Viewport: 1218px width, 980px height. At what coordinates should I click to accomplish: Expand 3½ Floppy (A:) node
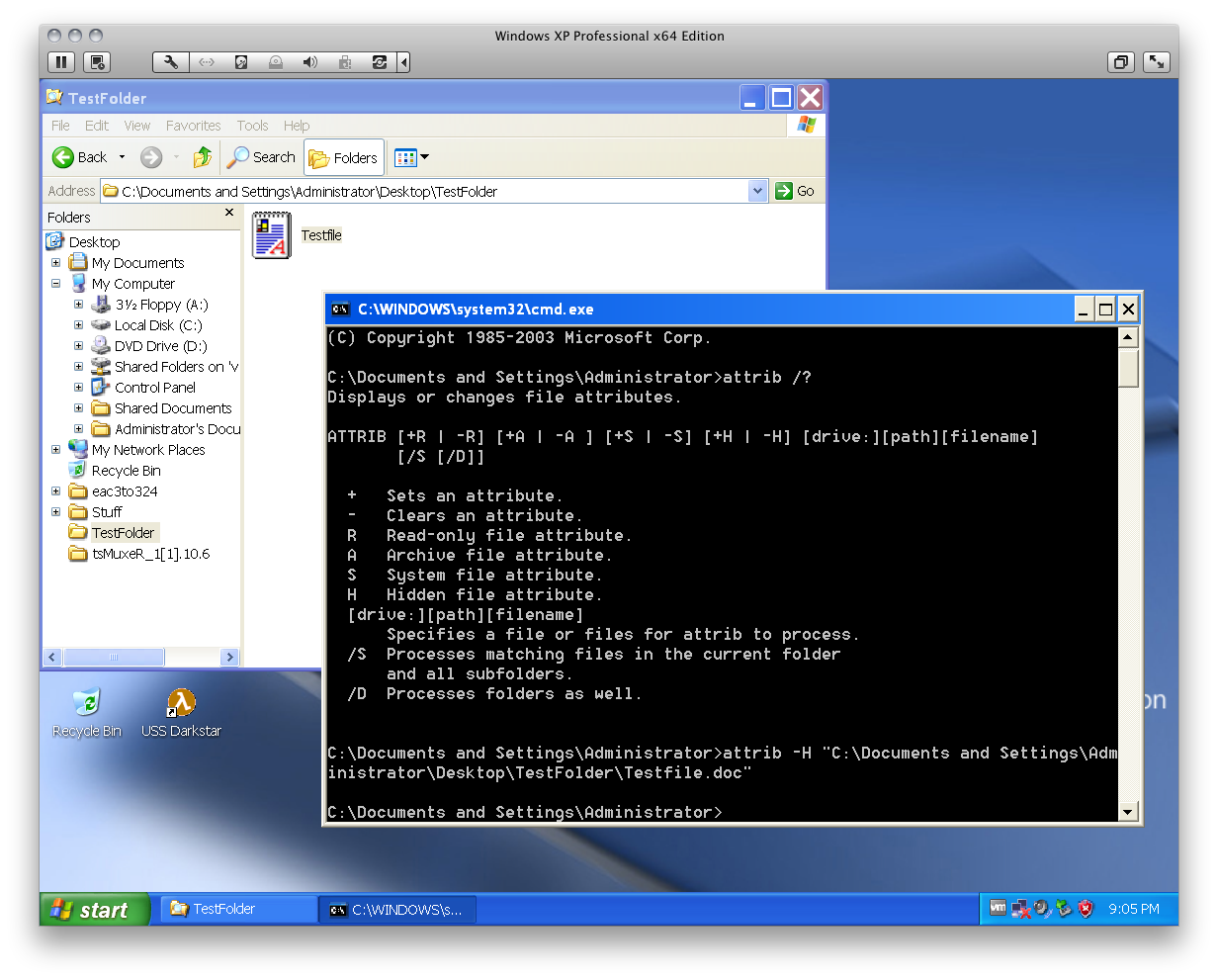click(x=78, y=305)
